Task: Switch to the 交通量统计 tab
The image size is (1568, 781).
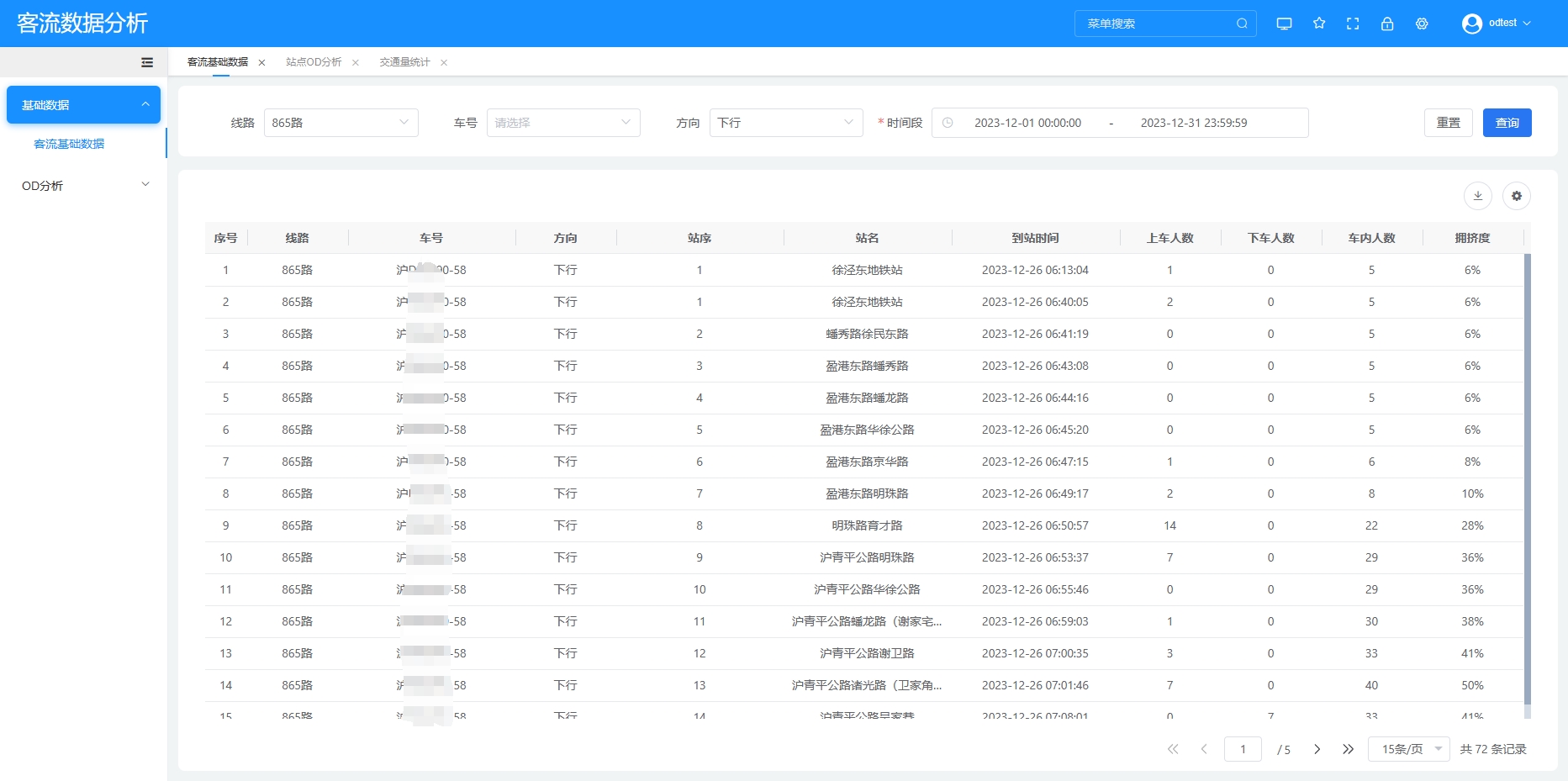Action: tap(404, 62)
